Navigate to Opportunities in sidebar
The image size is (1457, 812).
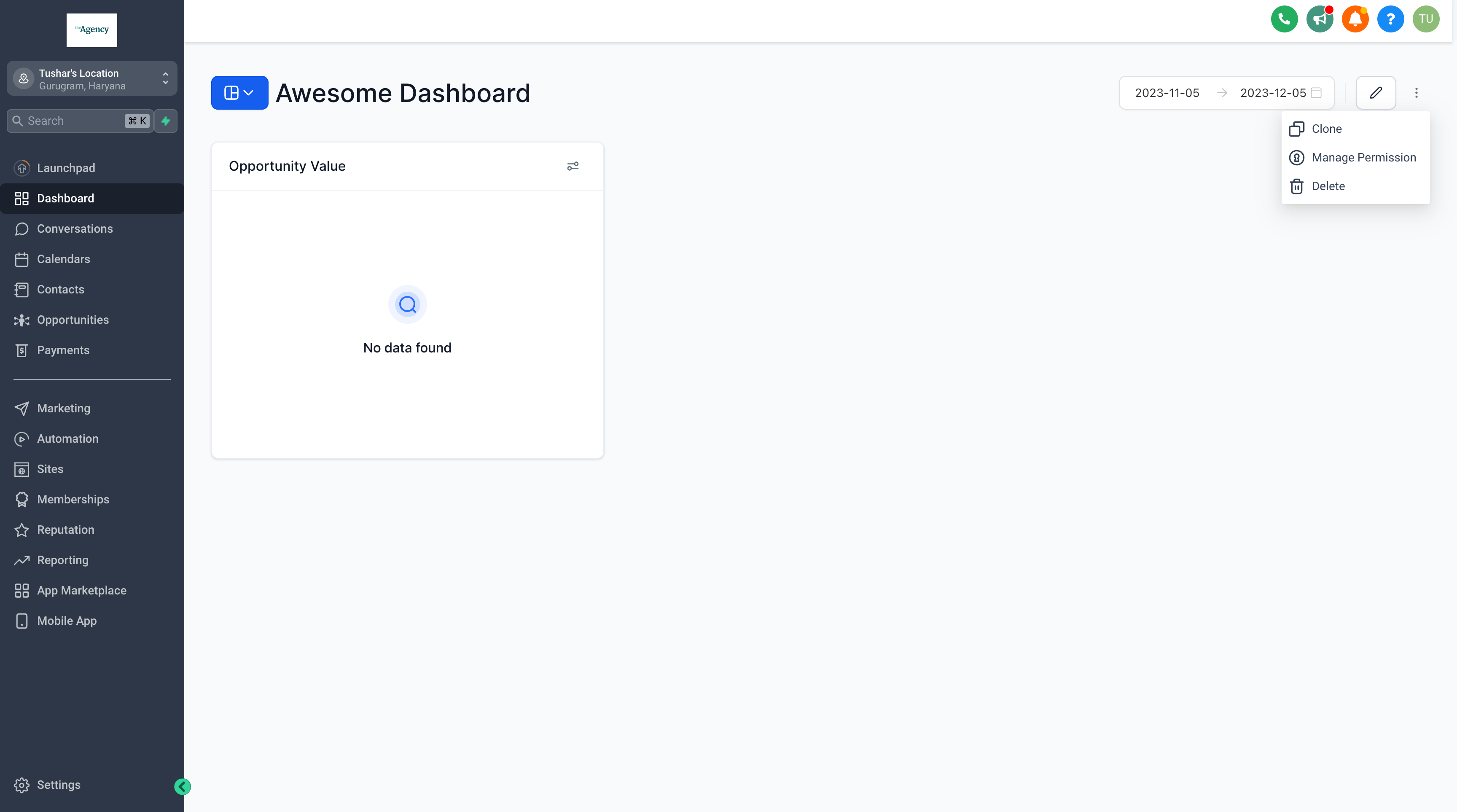(x=73, y=320)
